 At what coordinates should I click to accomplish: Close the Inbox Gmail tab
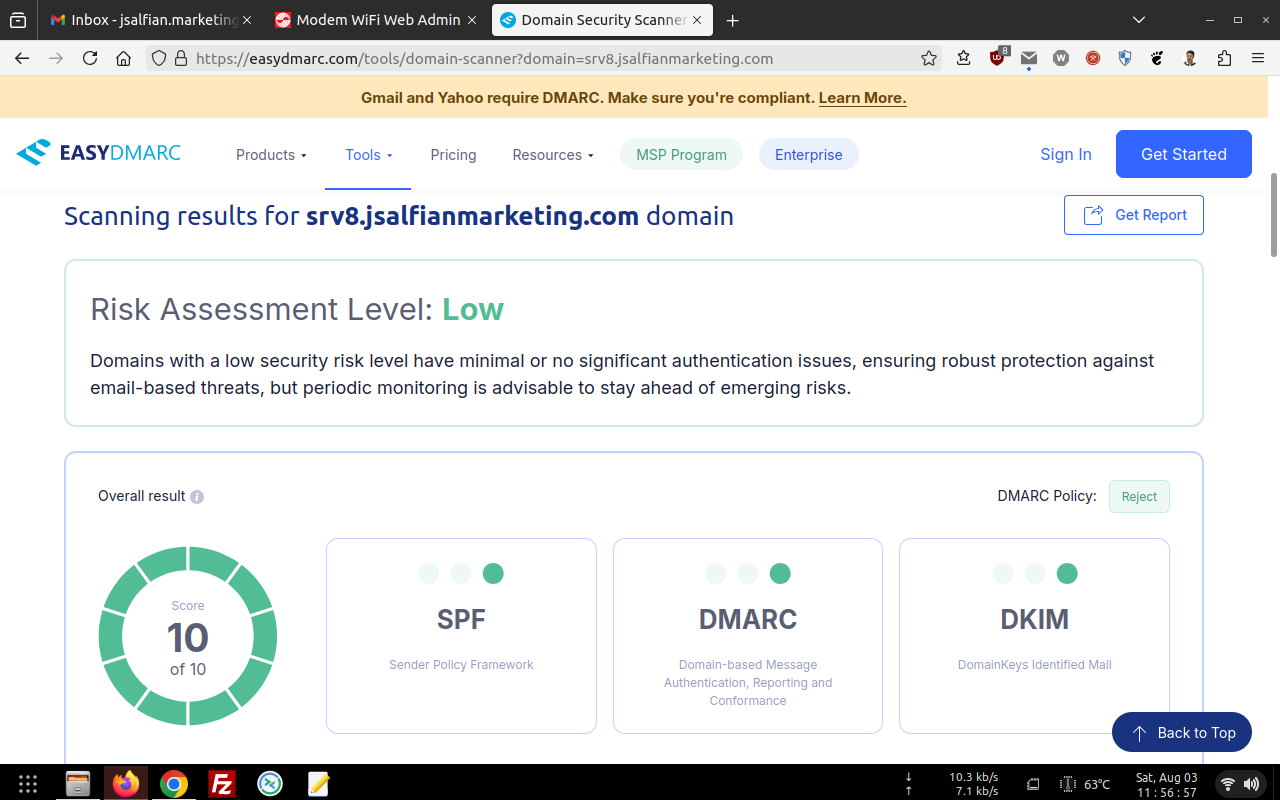(x=247, y=20)
